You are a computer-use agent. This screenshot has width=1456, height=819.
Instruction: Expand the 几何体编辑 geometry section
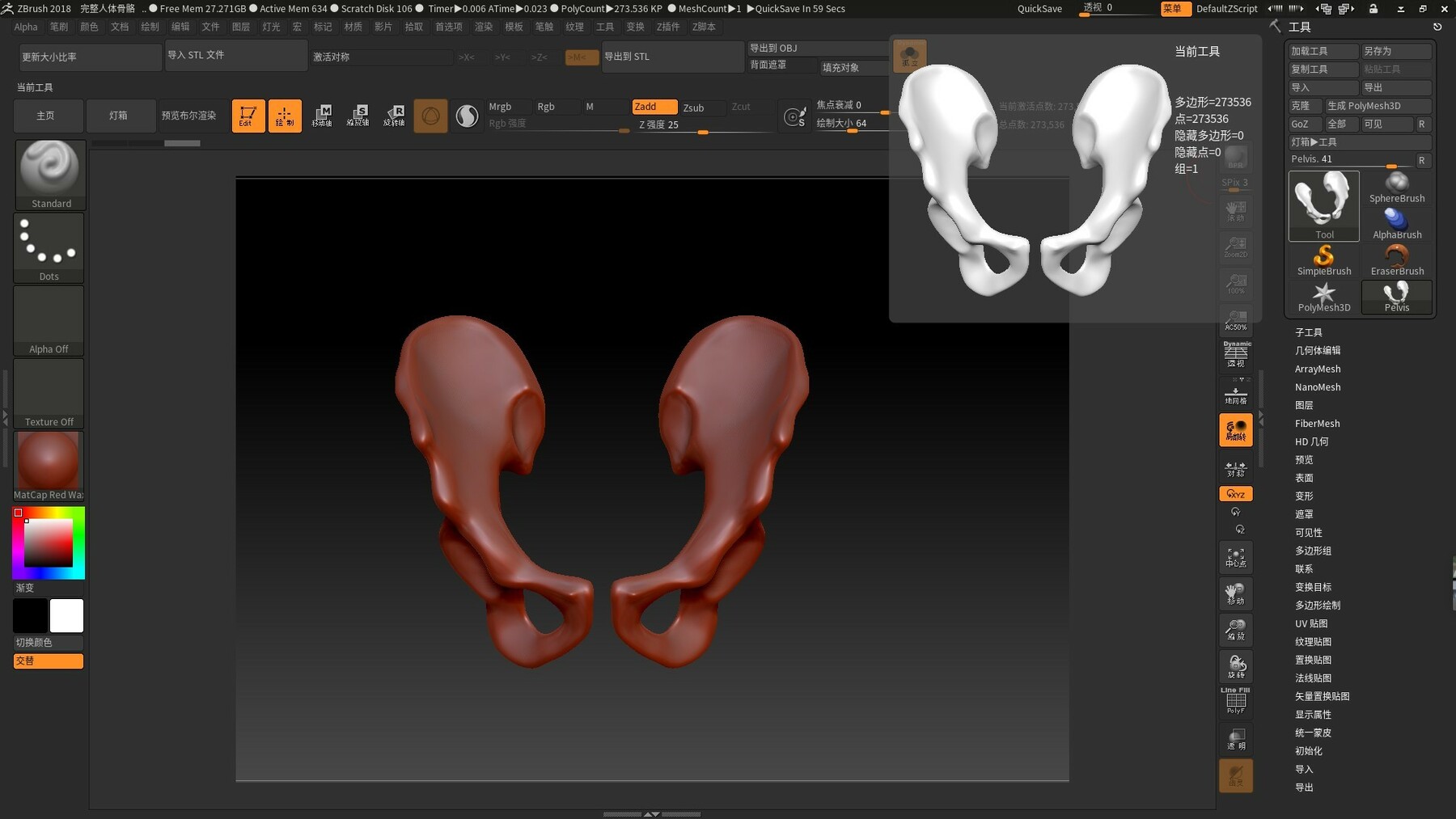1318,350
